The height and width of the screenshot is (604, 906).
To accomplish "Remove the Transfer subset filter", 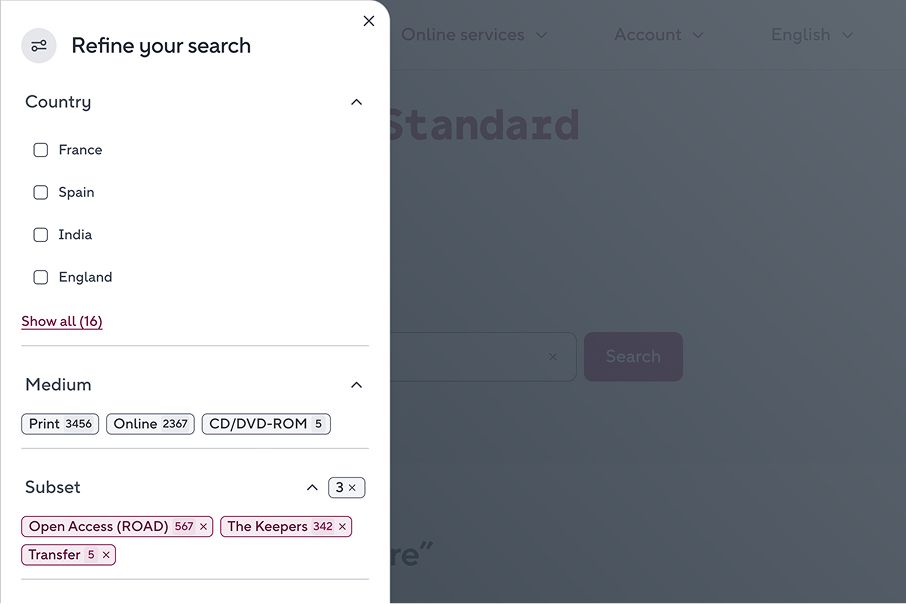I will coord(107,554).
